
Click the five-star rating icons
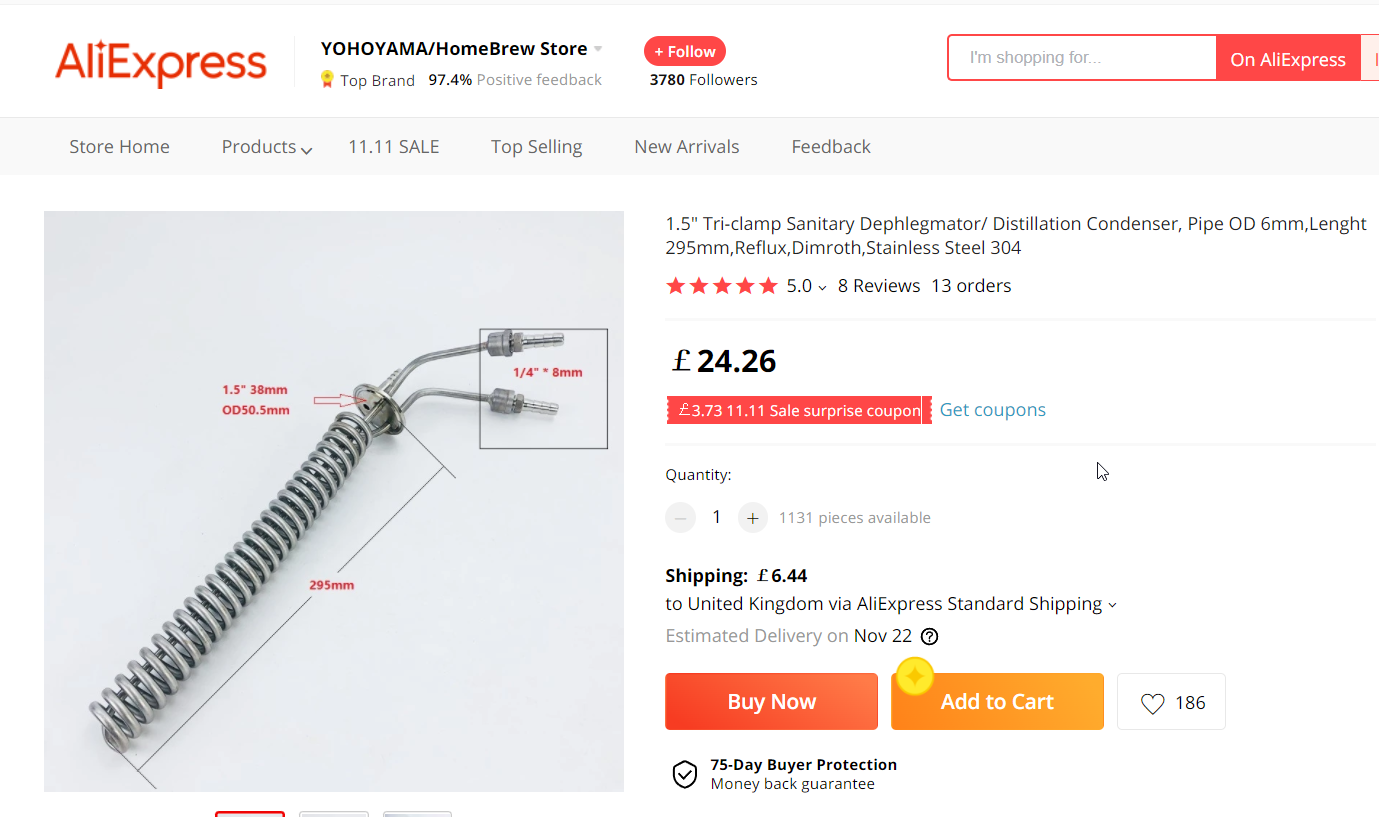click(721, 286)
